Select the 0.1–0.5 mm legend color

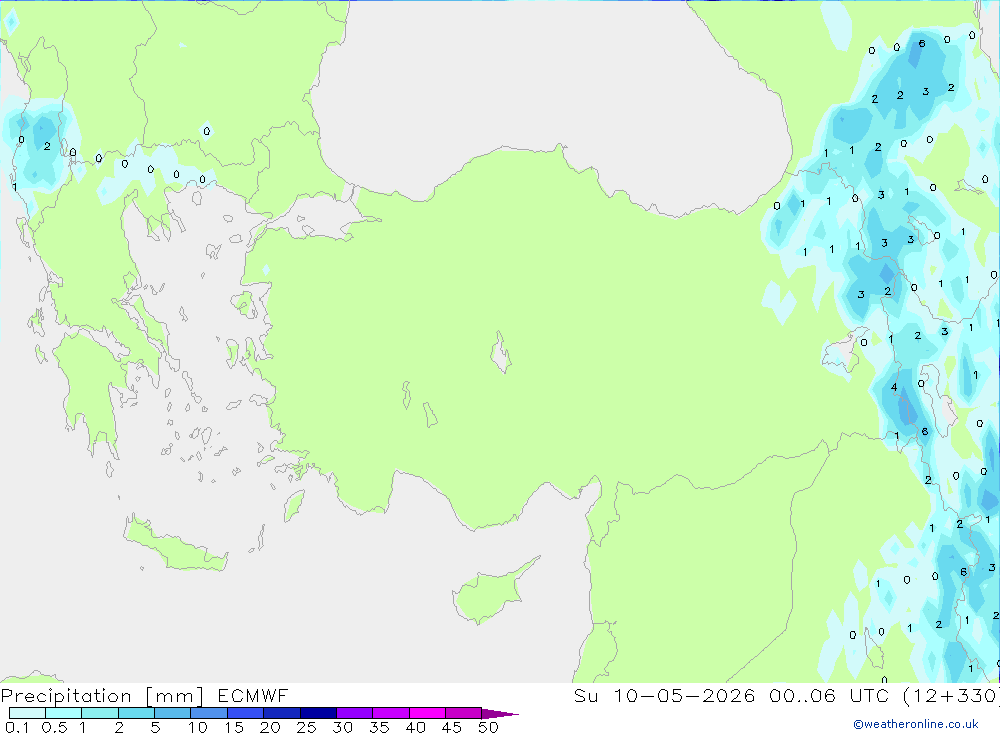[27, 713]
